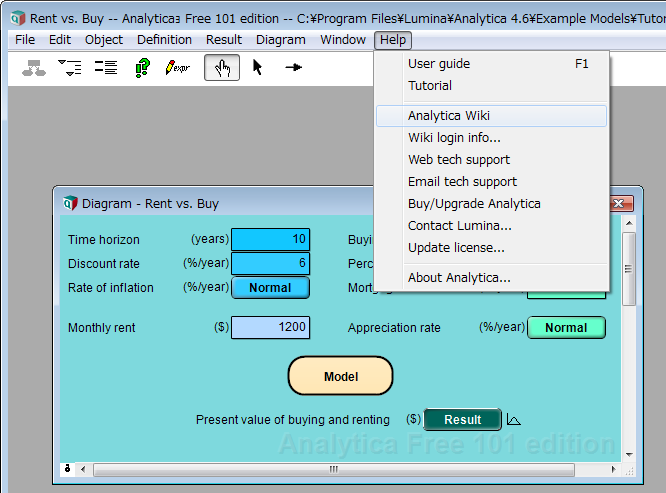The image size is (666, 493).
Task: Click the Diagram window's cube icon
Action: [x=70, y=203]
